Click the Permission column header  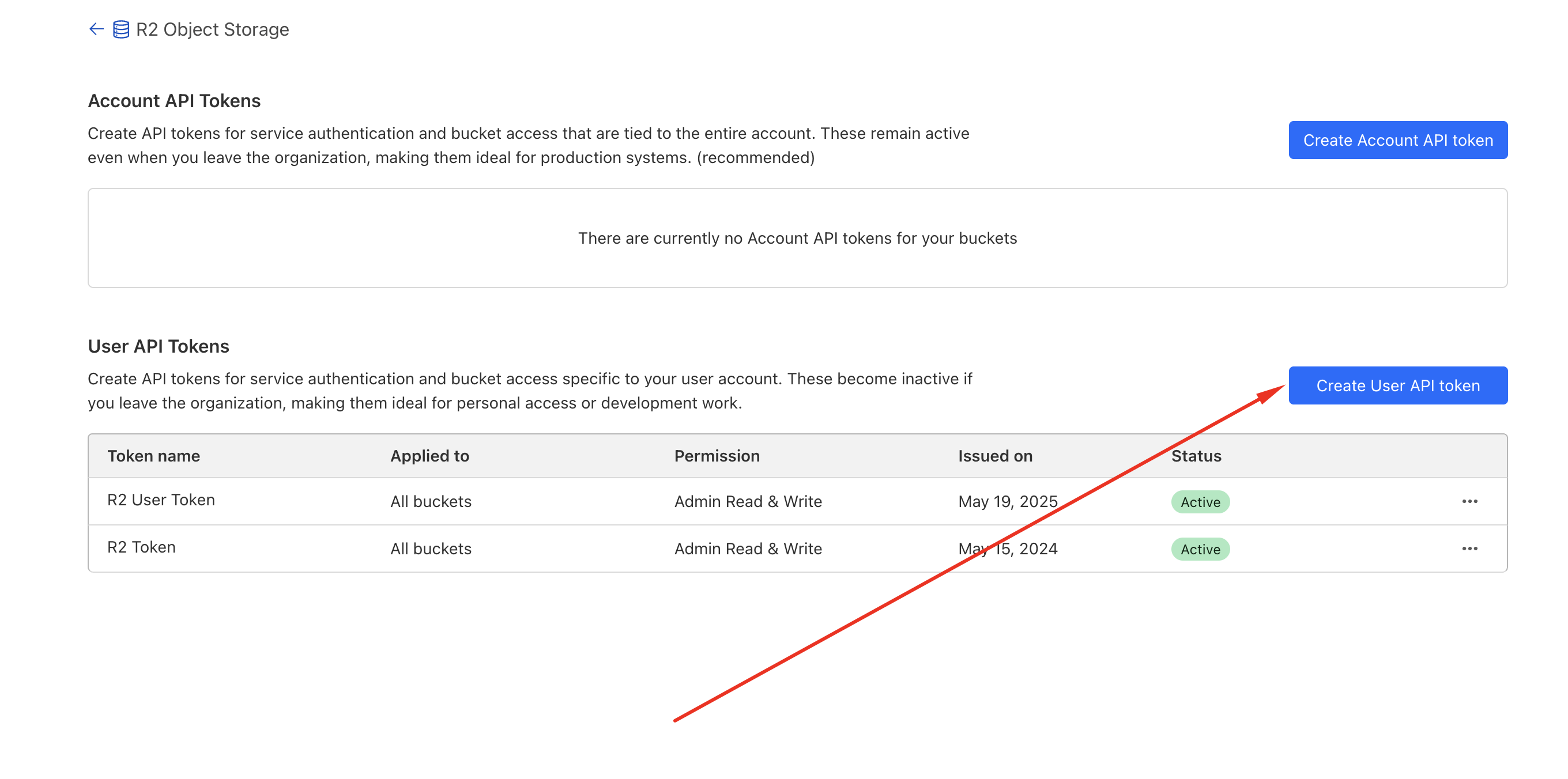(717, 455)
